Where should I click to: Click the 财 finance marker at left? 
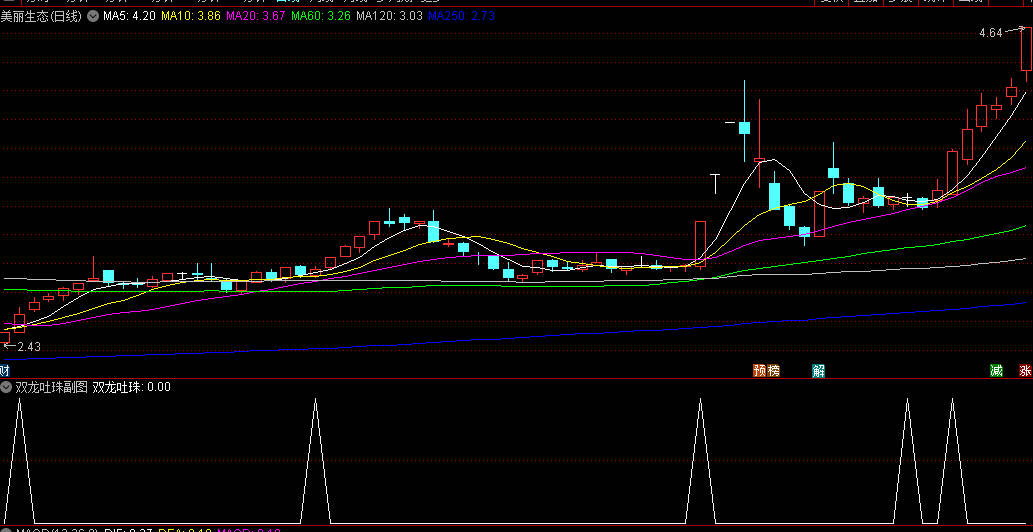pyautogui.click(x=4, y=371)
